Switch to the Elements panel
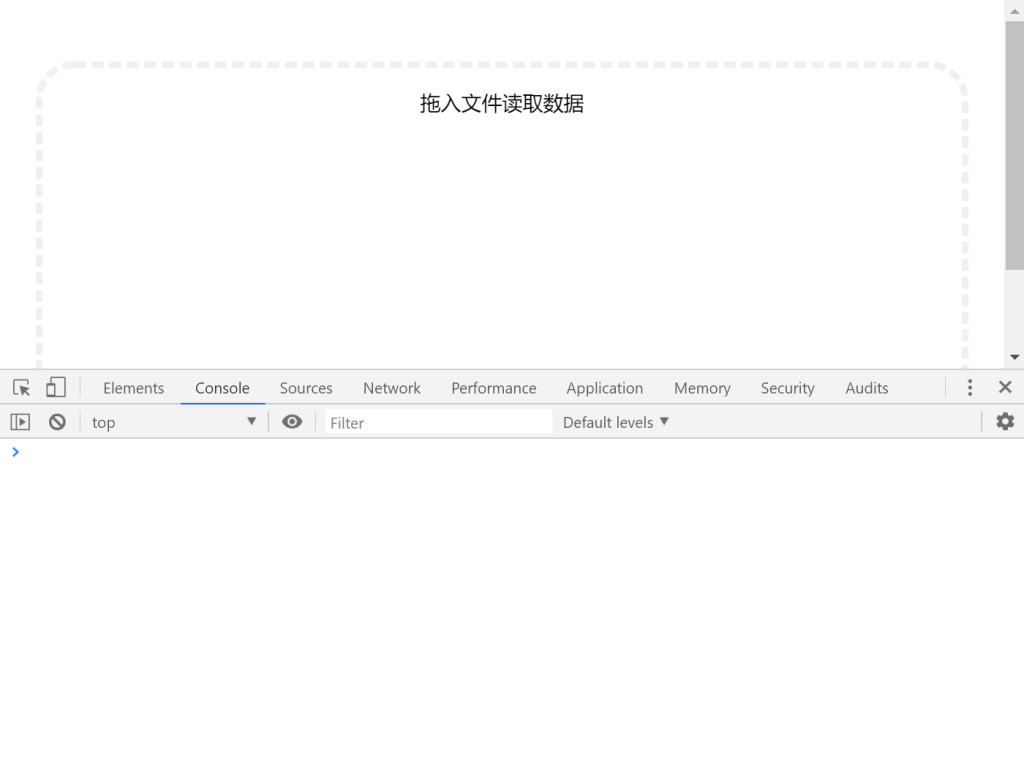The height and width of the screenshot is (768, 1024). (x=133, y=387)
